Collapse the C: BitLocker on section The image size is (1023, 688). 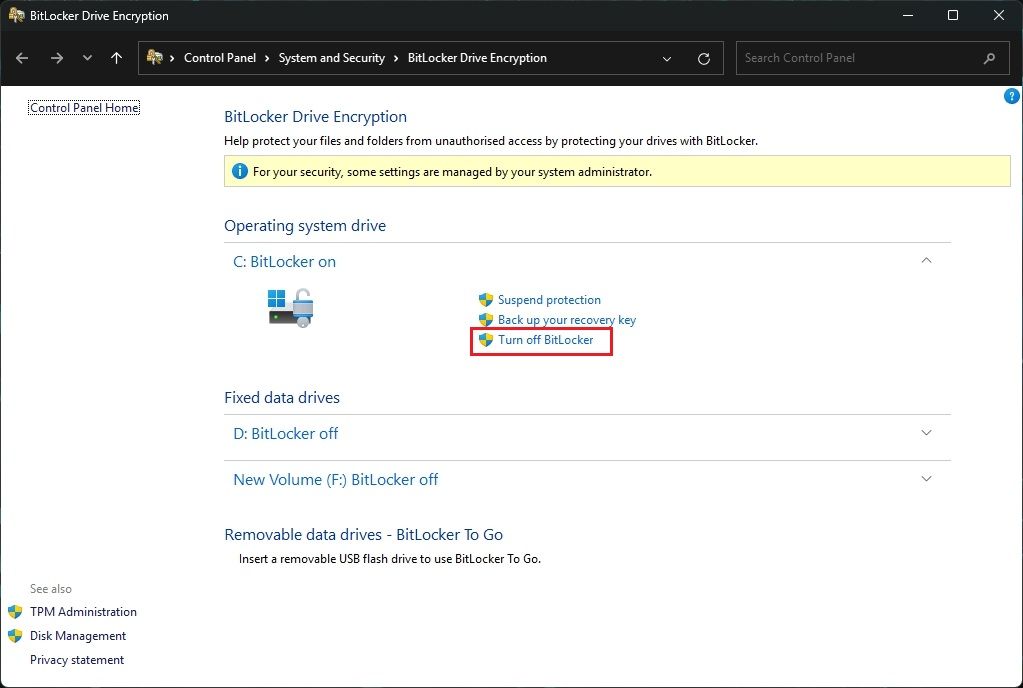pyautogui.click(x=926, y=260)
